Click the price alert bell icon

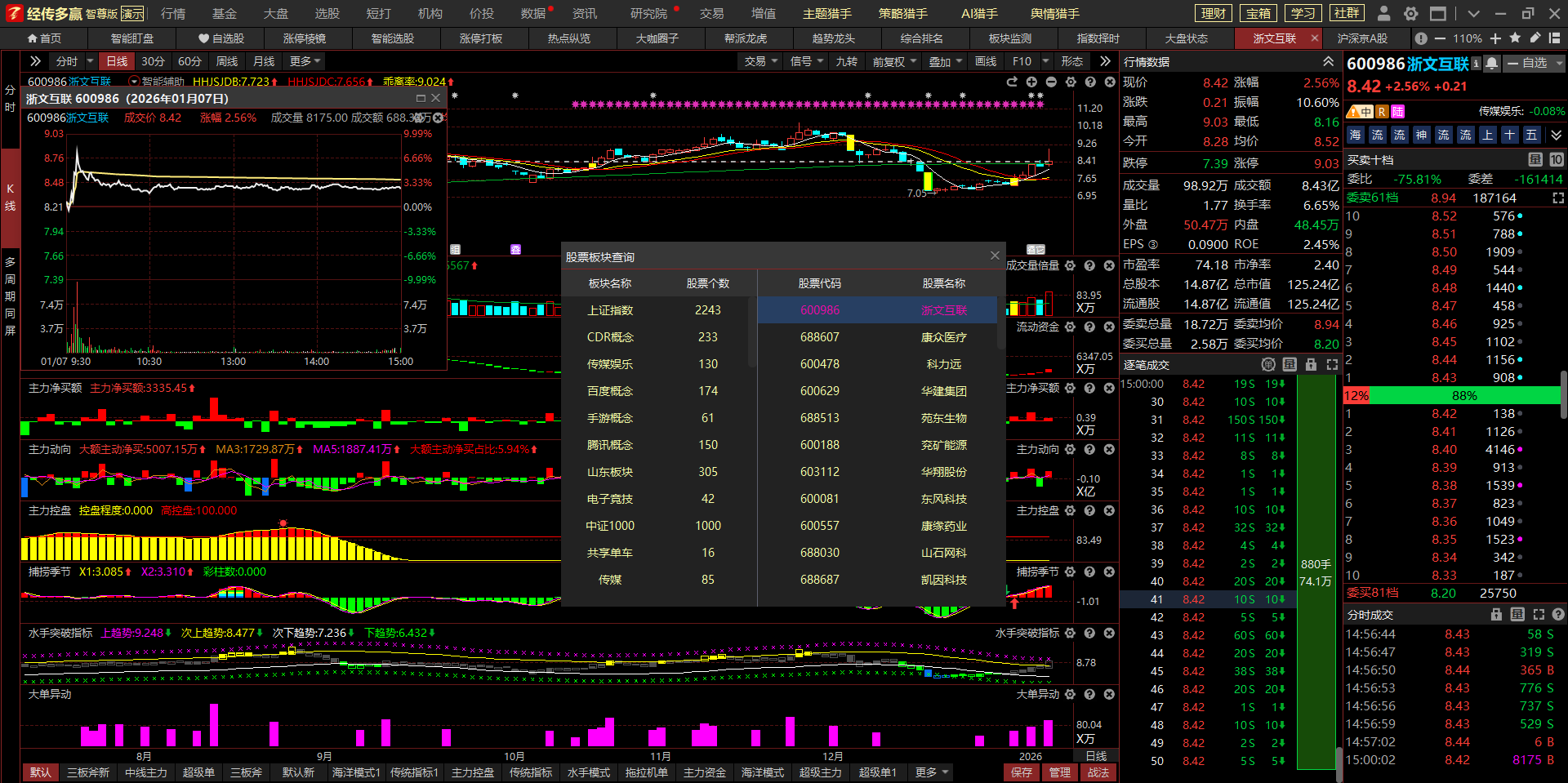pyautogui.click(x=1492, y=64)
